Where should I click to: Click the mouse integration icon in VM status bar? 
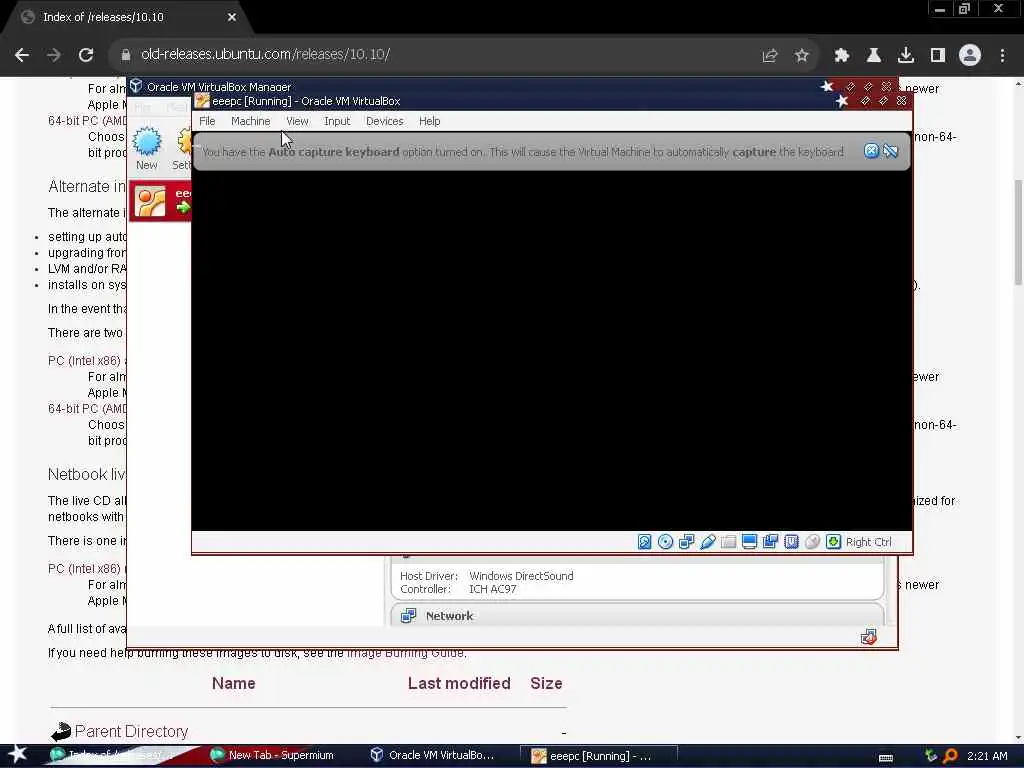[x=812, y=541]
